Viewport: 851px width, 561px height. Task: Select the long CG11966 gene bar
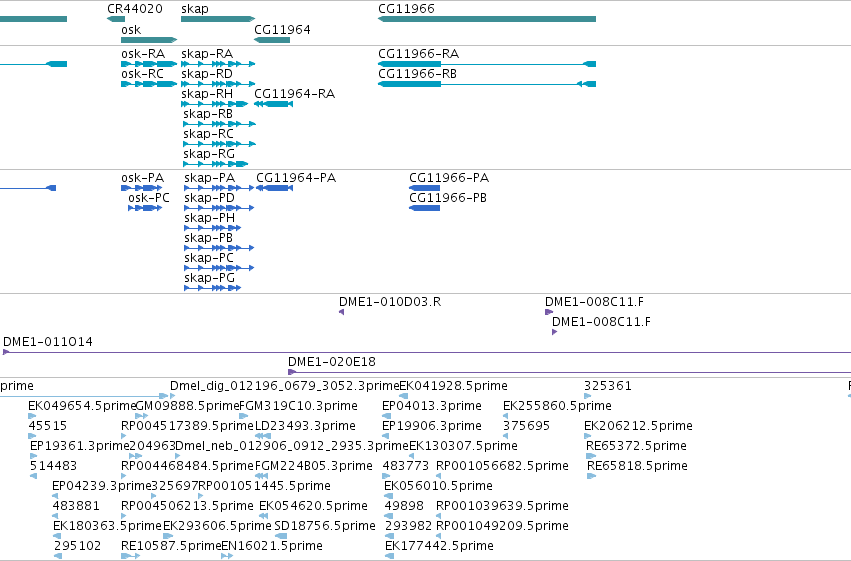pyautogui.click(x=487, y=19)
